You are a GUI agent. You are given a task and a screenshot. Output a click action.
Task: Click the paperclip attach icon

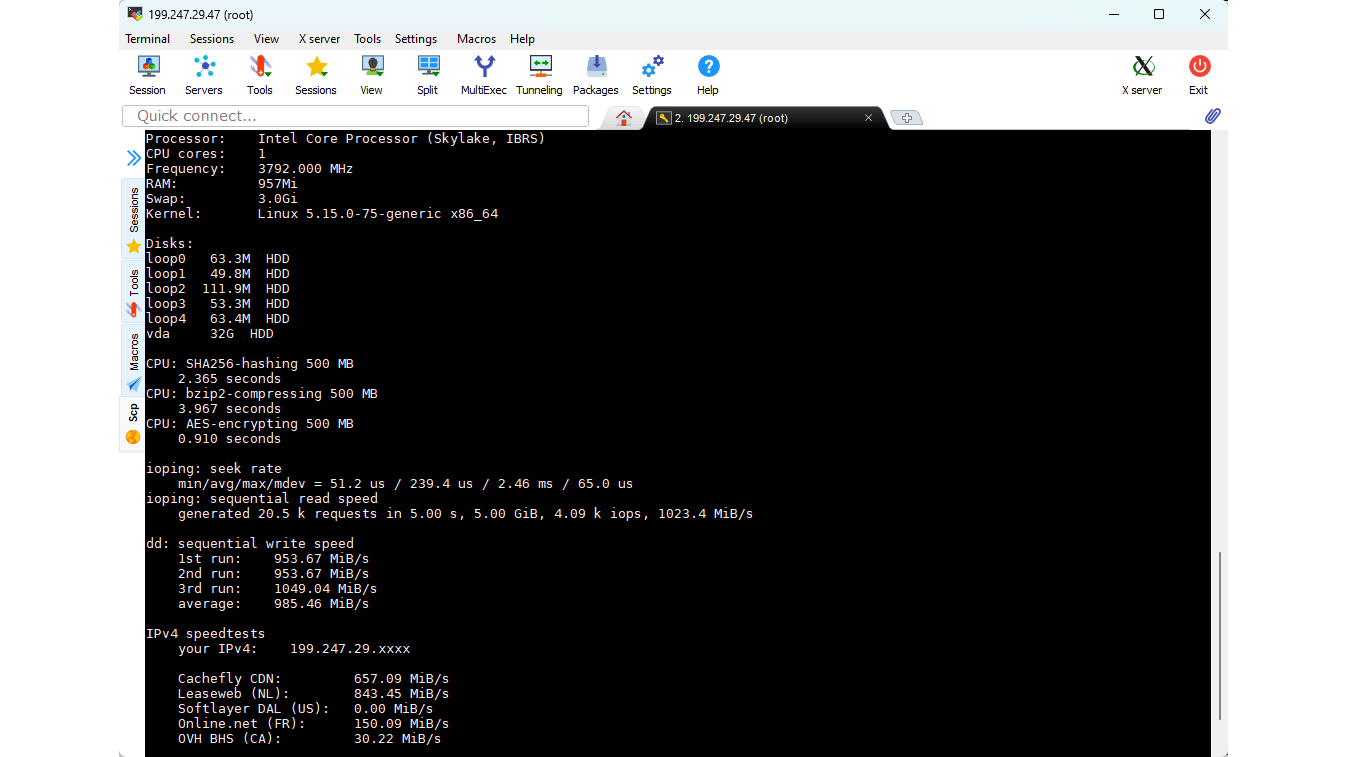click(x=1212, y=116)
